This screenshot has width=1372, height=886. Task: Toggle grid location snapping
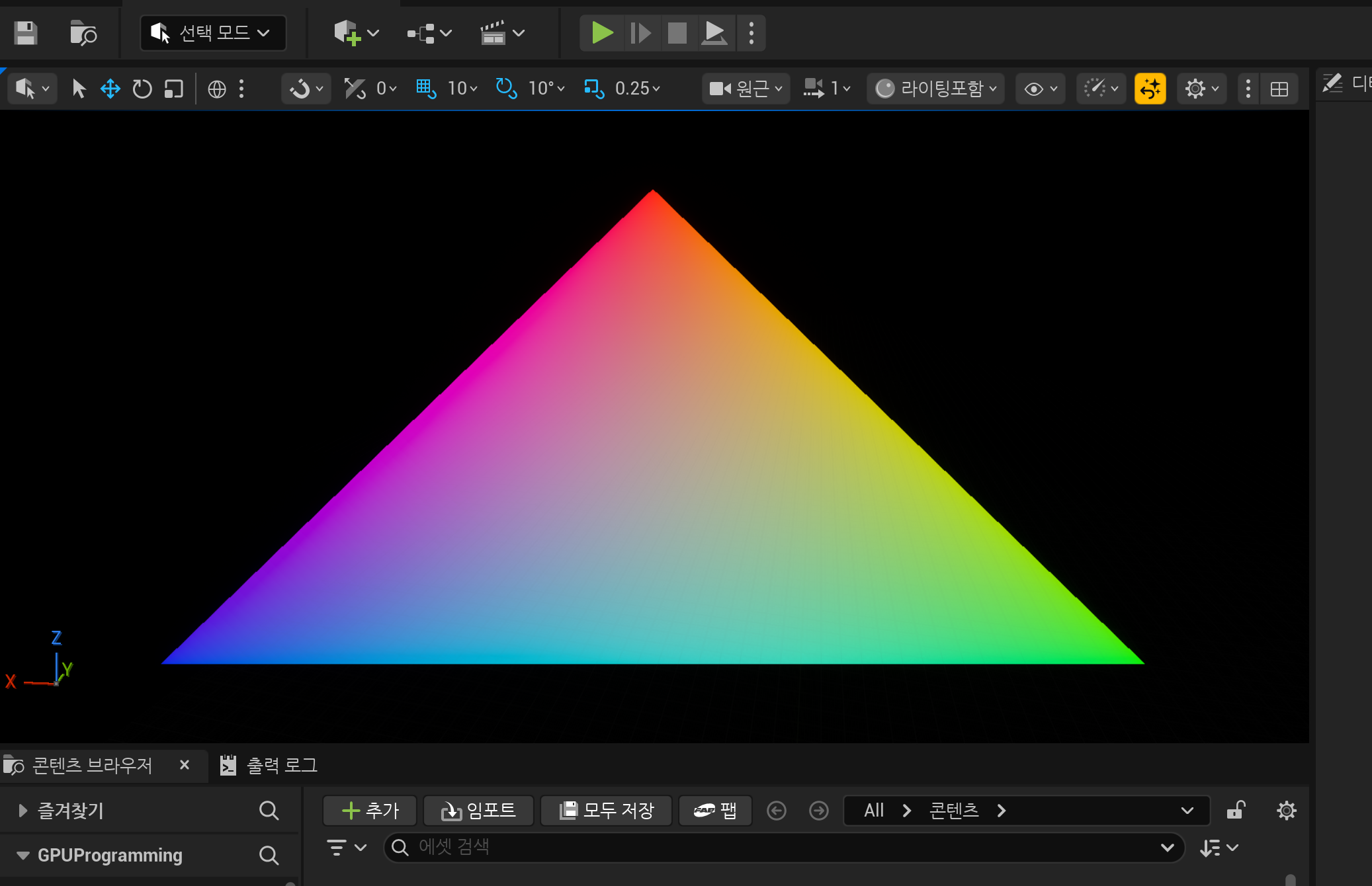(425, 88)
